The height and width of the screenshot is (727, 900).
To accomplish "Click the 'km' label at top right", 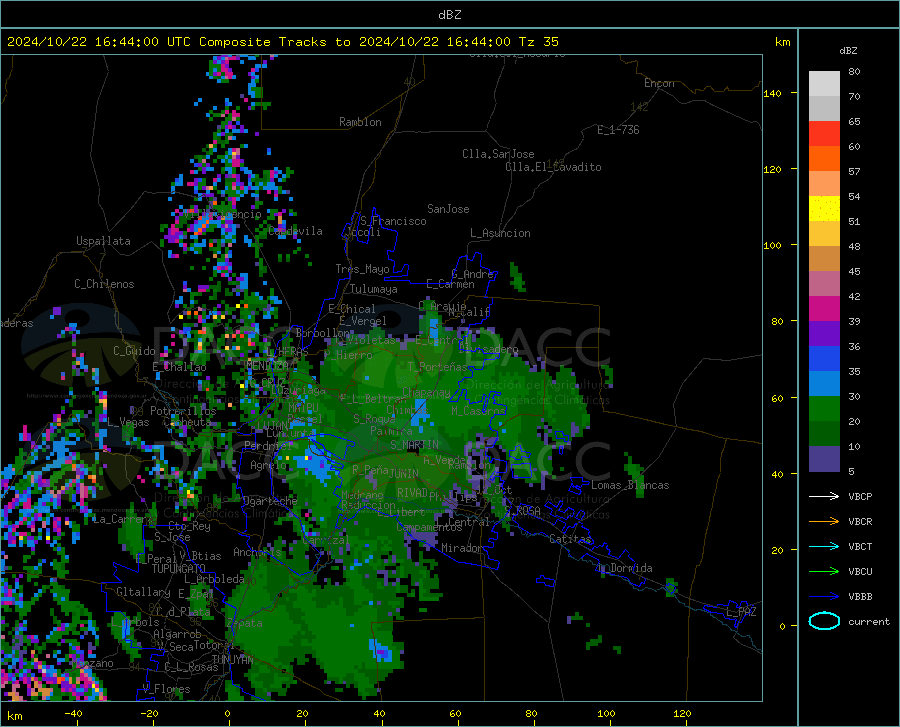I will [x=782, y=42].
